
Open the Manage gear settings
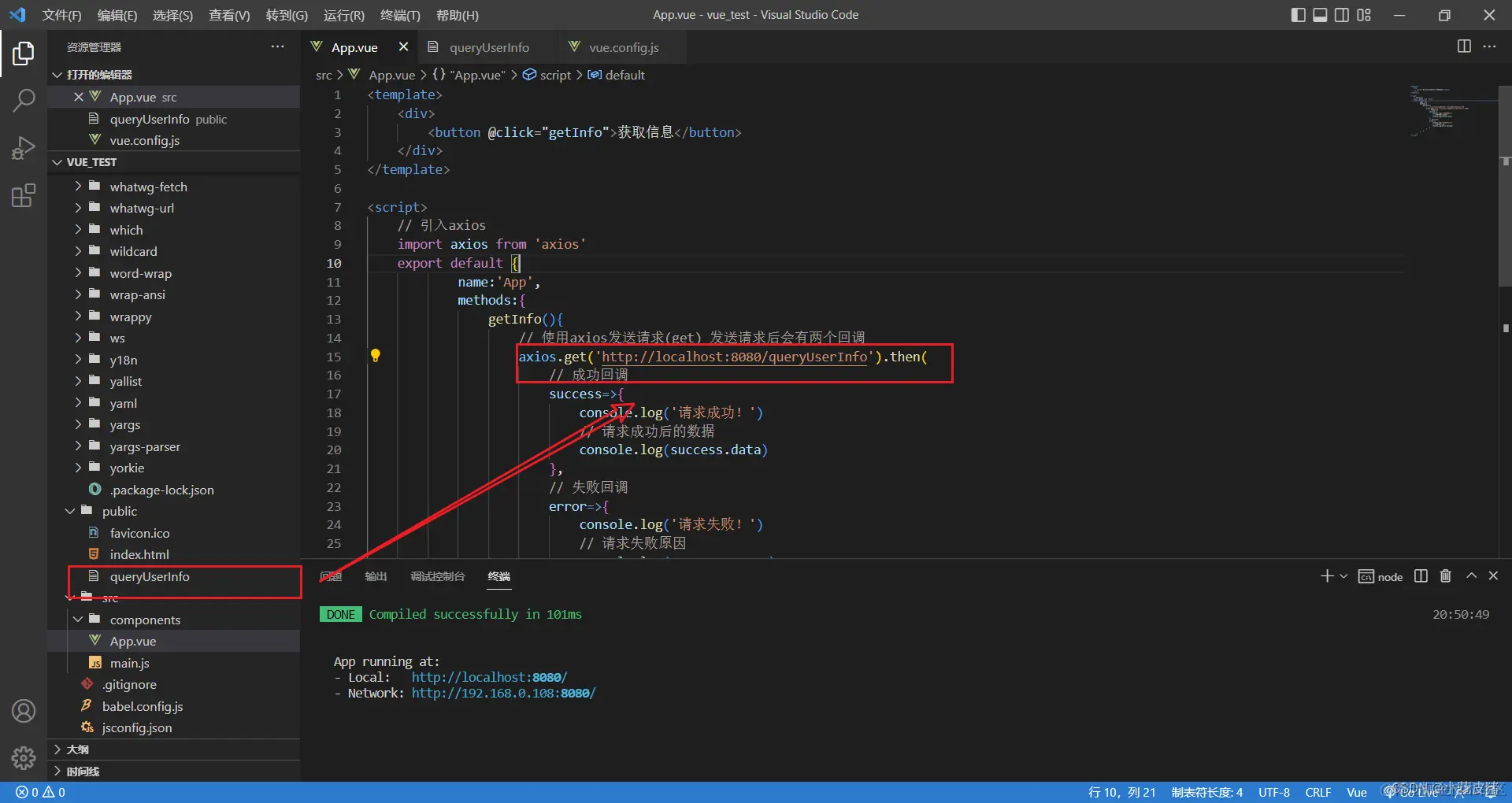24,757
